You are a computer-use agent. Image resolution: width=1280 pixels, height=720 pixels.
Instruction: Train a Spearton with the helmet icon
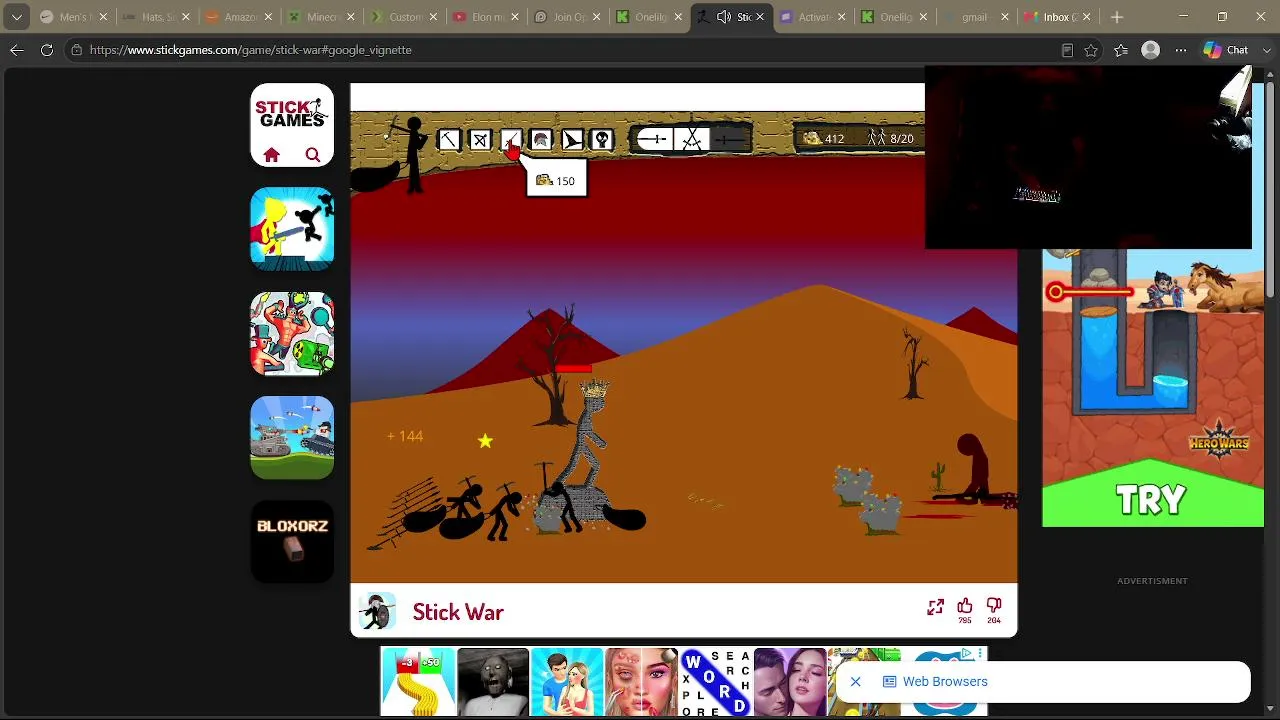pyautogui.click(x=541, y=140)
